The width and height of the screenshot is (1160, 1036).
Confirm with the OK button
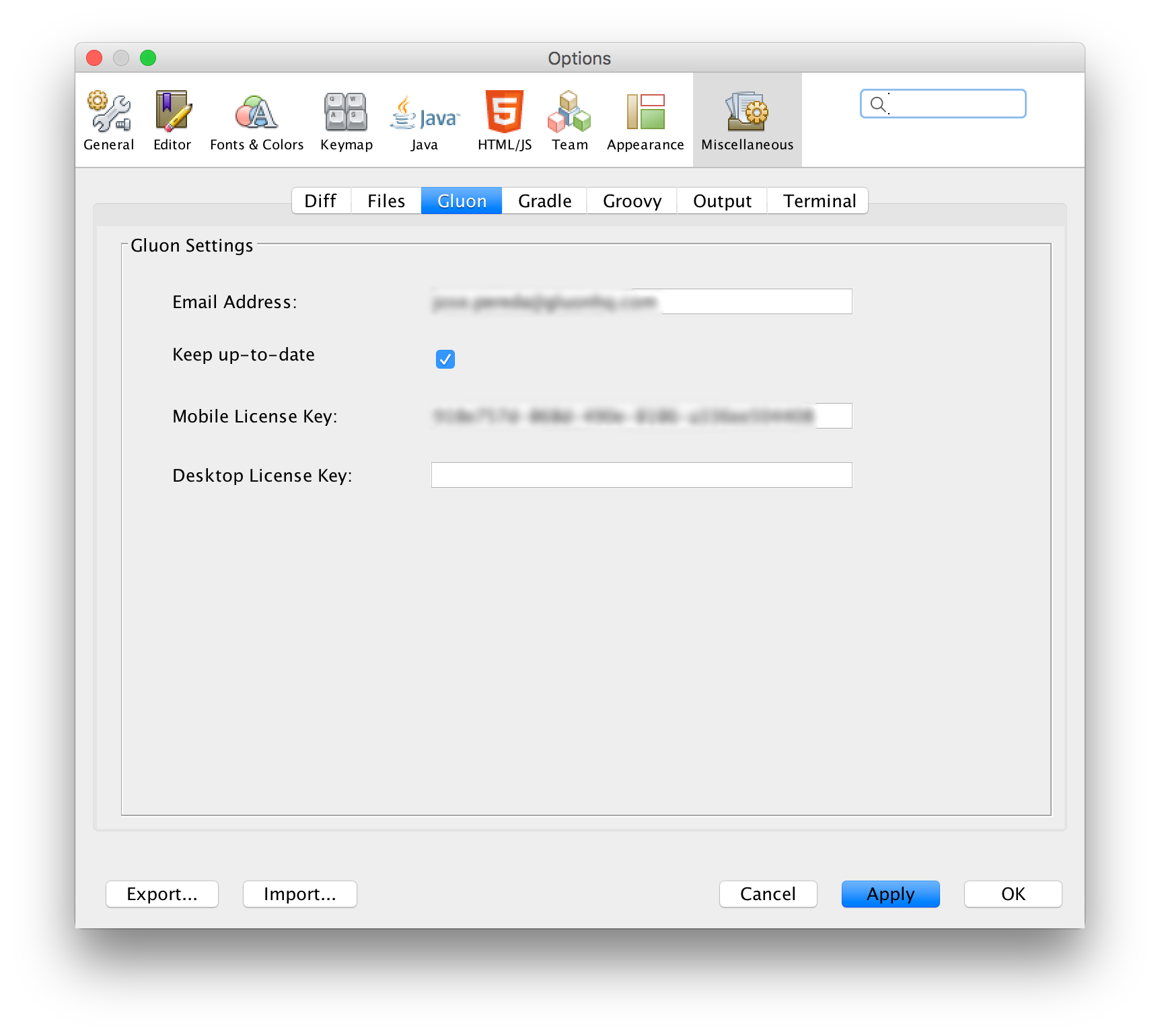(x=1013, y=894)
